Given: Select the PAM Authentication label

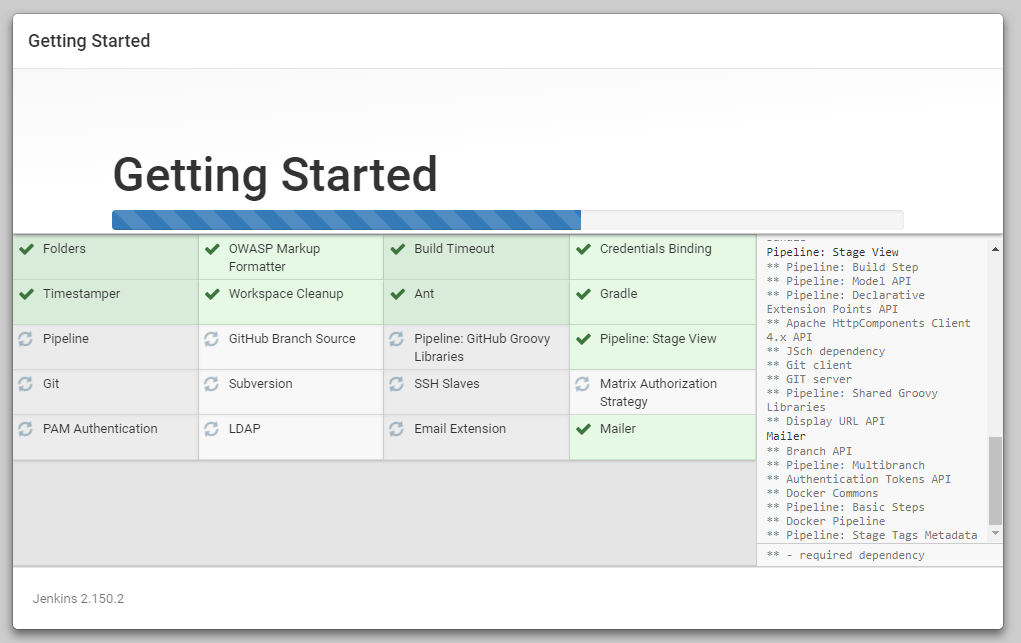Looking at the screenshot, I should point(100,428).
